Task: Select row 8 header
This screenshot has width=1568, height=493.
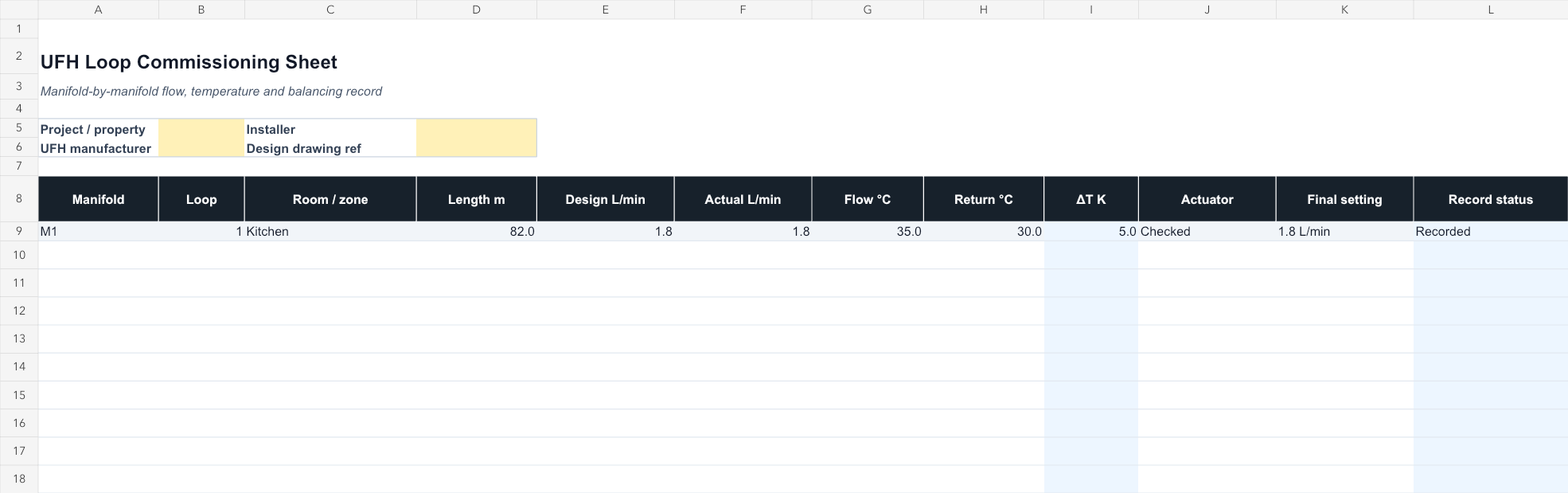Action: pos(19,199)
